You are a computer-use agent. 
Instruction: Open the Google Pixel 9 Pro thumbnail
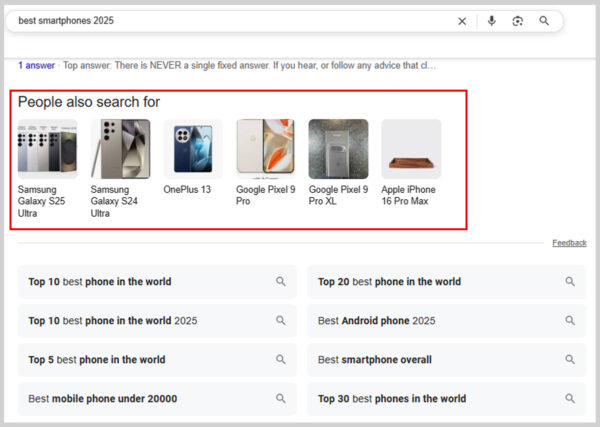tap(266, 149)
